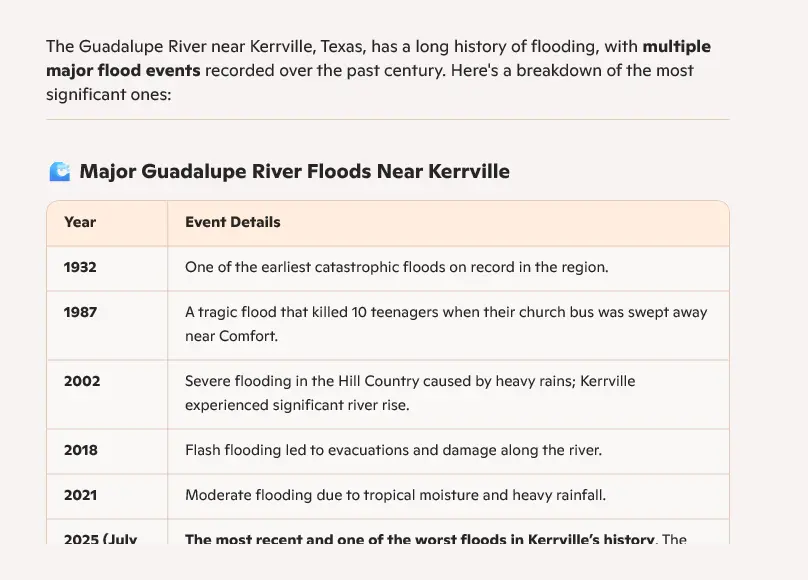The width and height of the screenshot is (808, 580).
Task: Select the 1932 year cell
Action: click(x=80, y=268)
